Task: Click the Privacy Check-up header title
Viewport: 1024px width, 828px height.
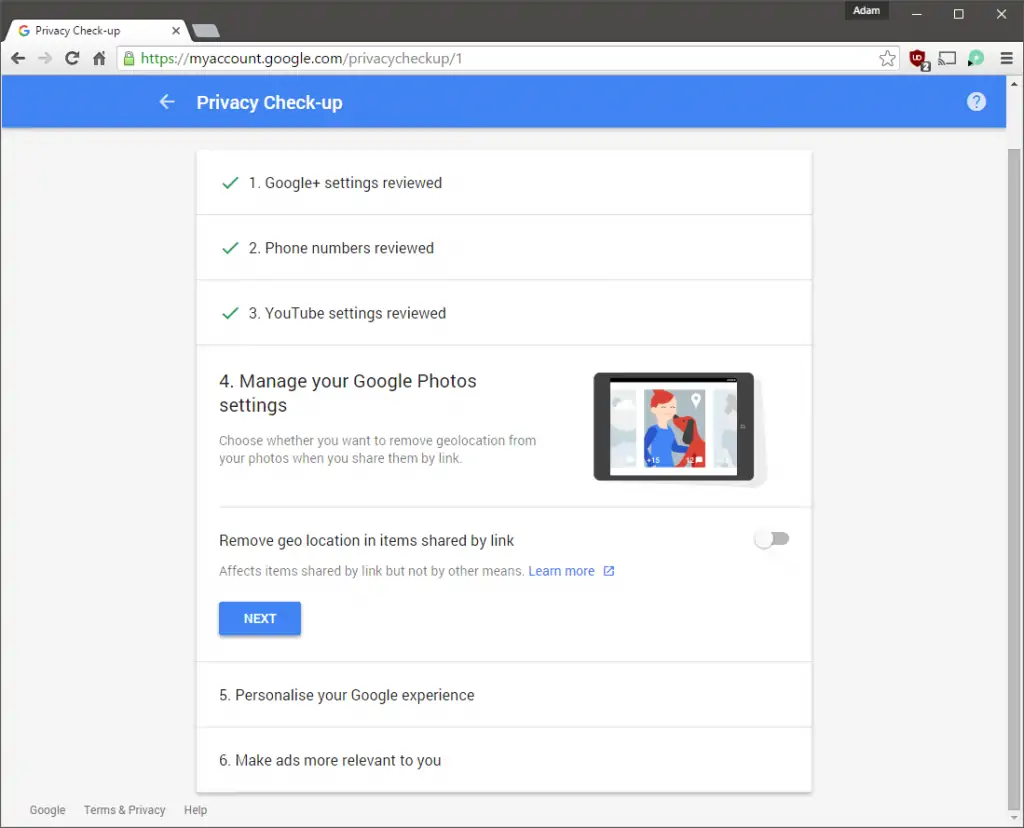Action: pos(269,103)
